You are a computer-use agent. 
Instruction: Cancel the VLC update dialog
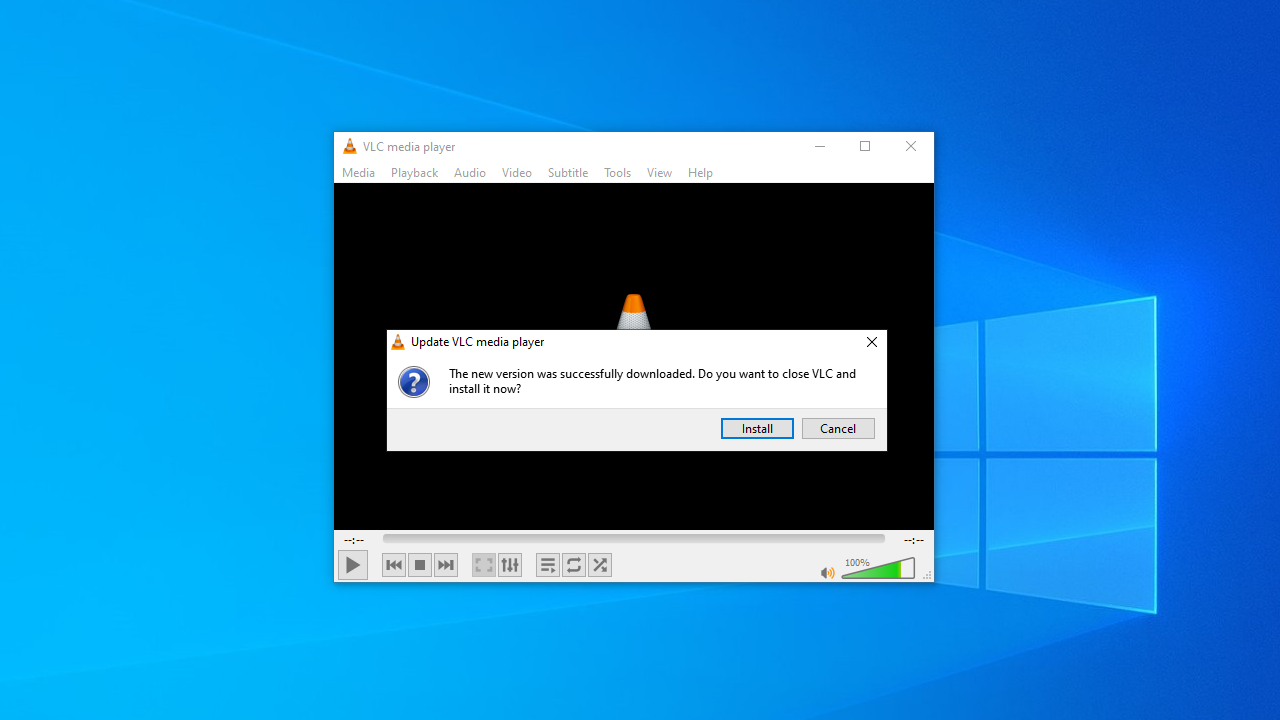838,429
